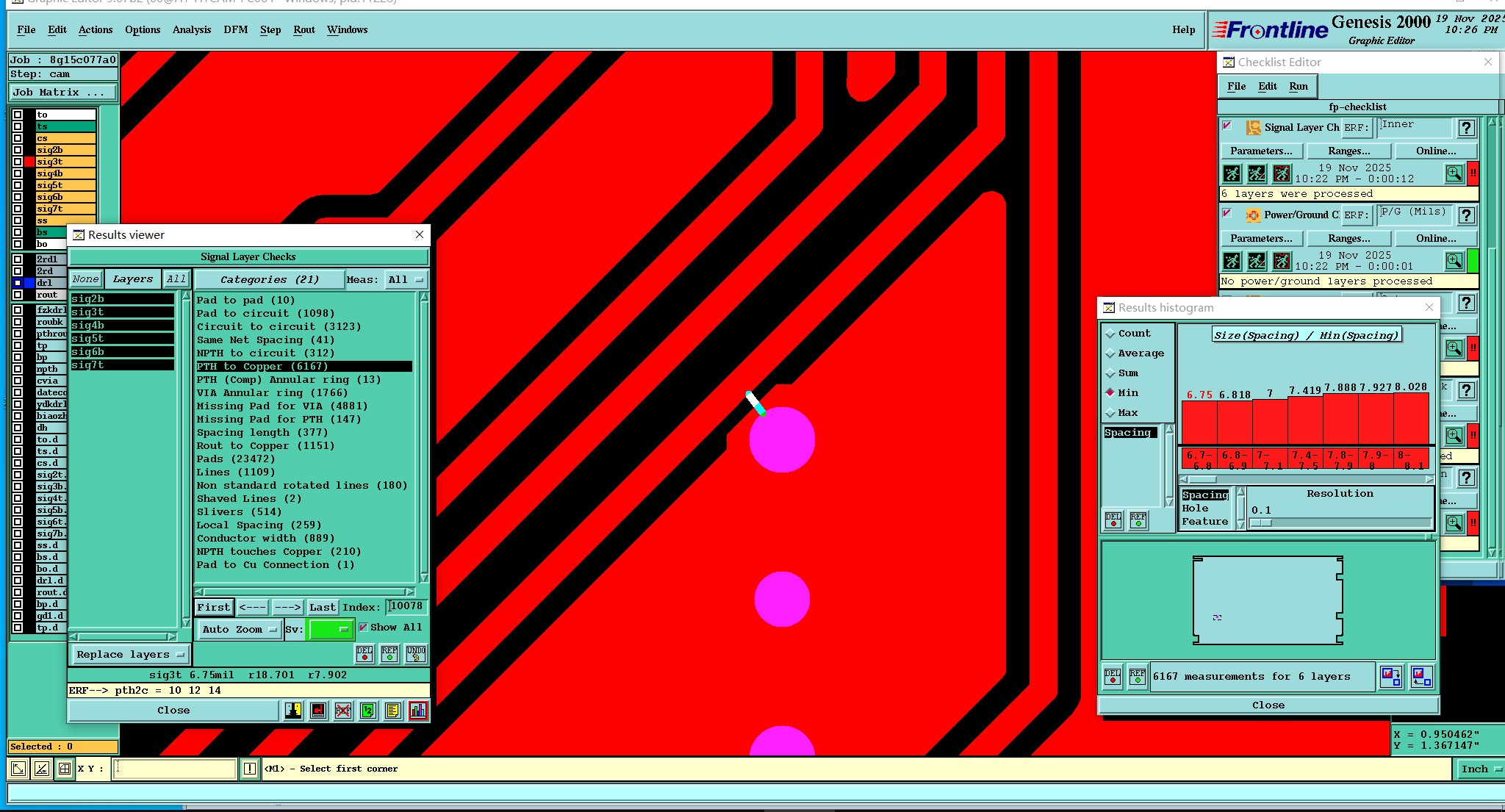Click the UNDO icon in Results viewer
Image resolution: width=1505 pixels, height=812 pixels.
tap(415, 653)
